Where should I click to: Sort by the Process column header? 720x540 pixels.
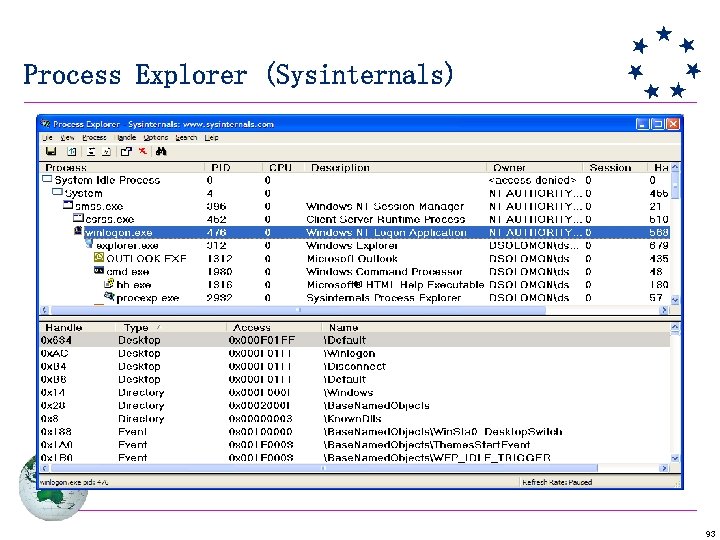coord(122,168)
